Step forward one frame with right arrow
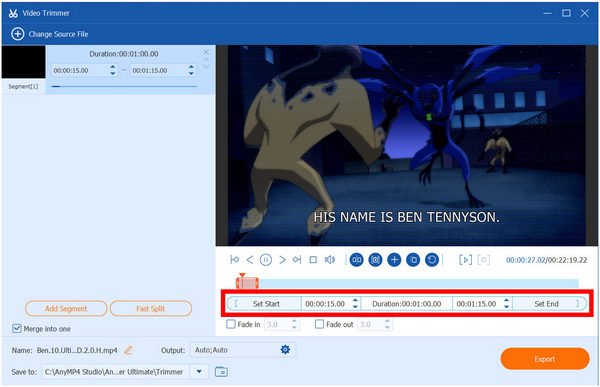Image resolution: width=600 pixels, height=387 pixels. point(282,260)
